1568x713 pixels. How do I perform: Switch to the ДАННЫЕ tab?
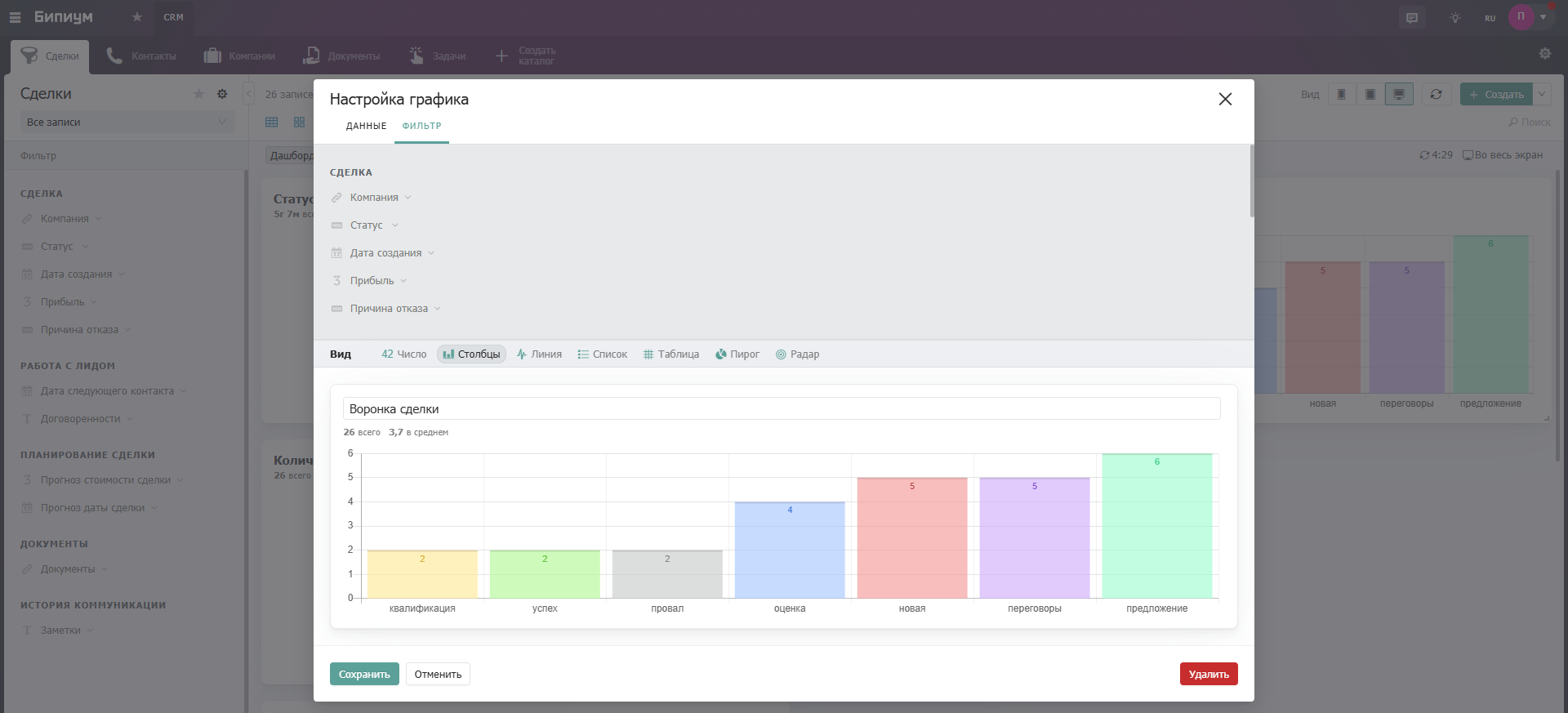[x=366, y=126]
